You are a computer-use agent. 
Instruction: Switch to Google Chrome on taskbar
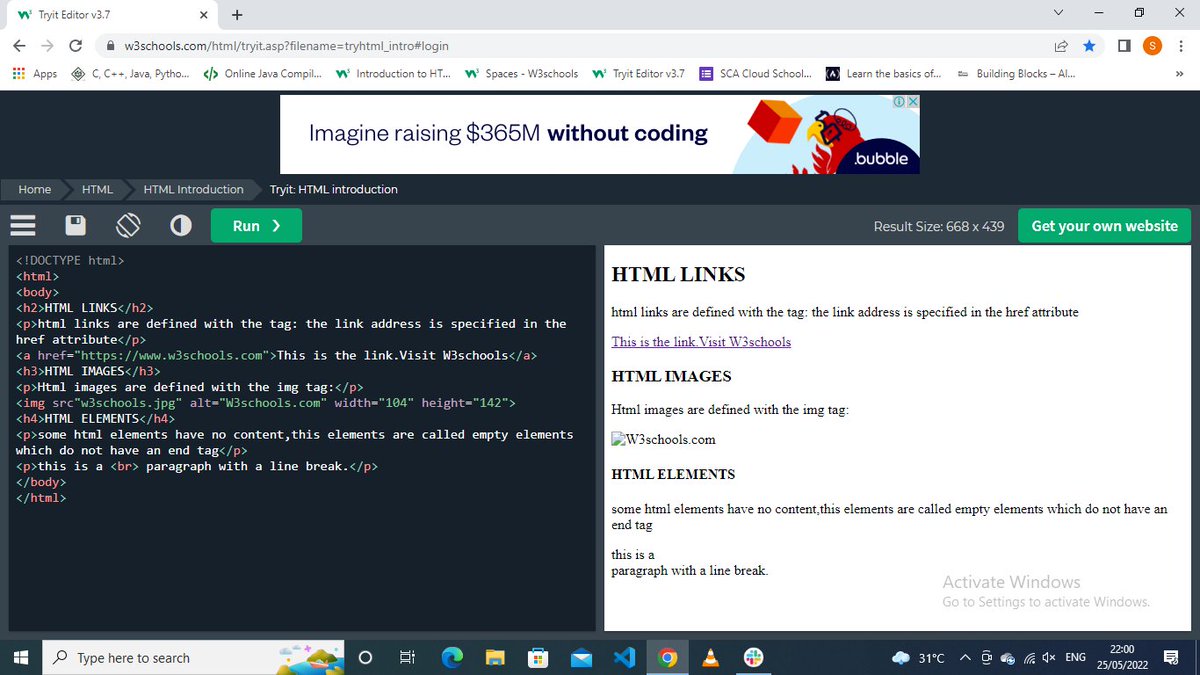(x=668, y=657)
